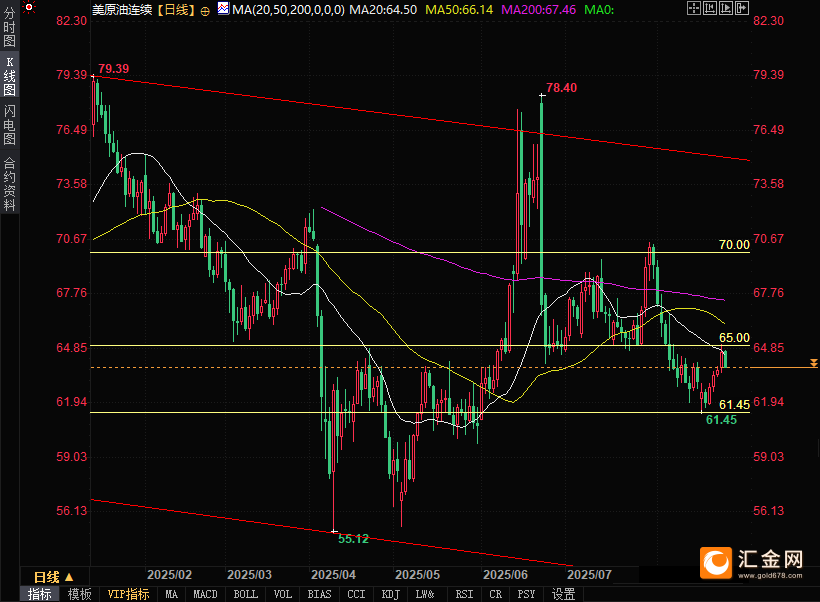Apply the VOL indicator

coord(282,594)
